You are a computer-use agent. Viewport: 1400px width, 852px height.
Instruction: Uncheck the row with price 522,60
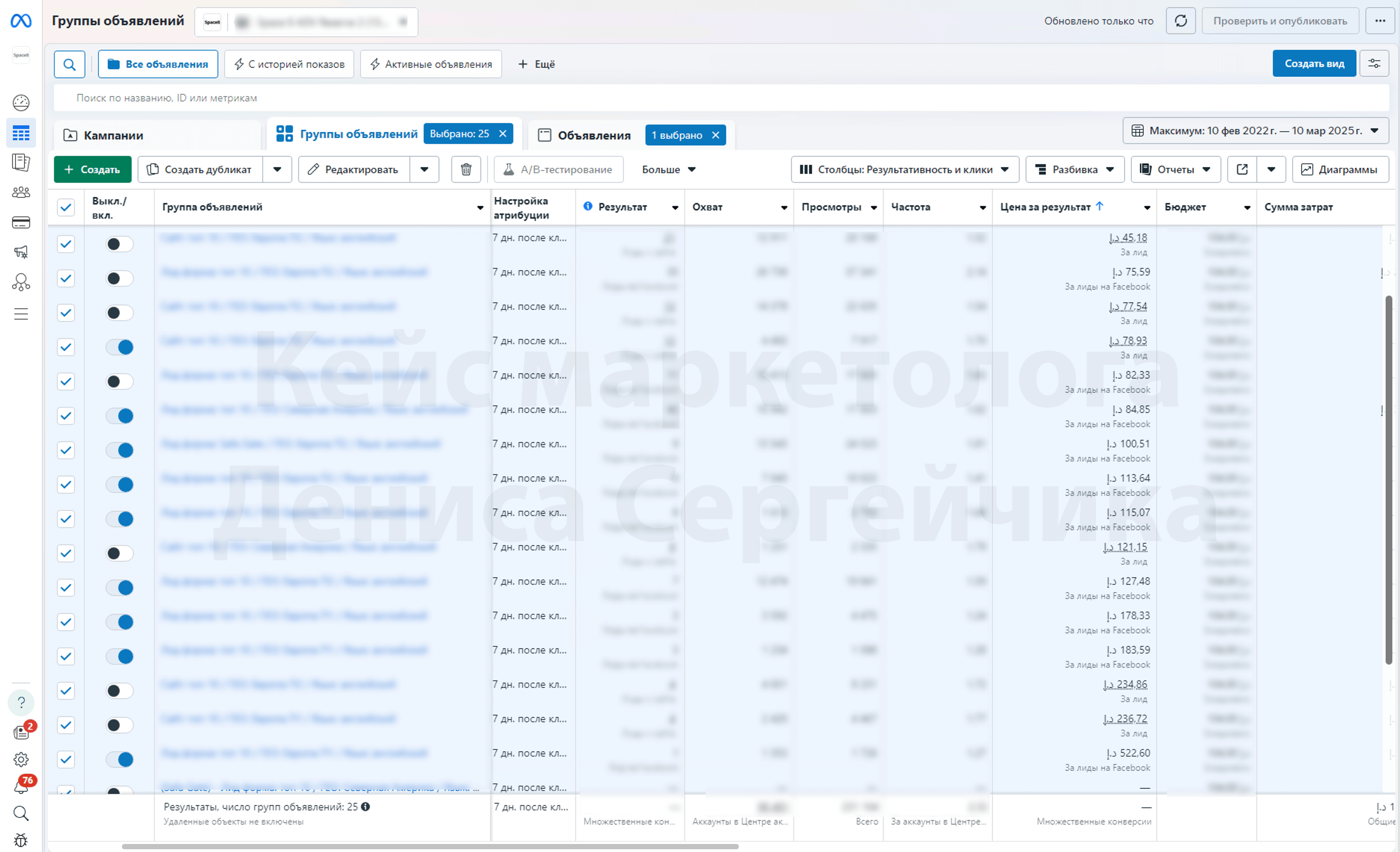point(66,760)
